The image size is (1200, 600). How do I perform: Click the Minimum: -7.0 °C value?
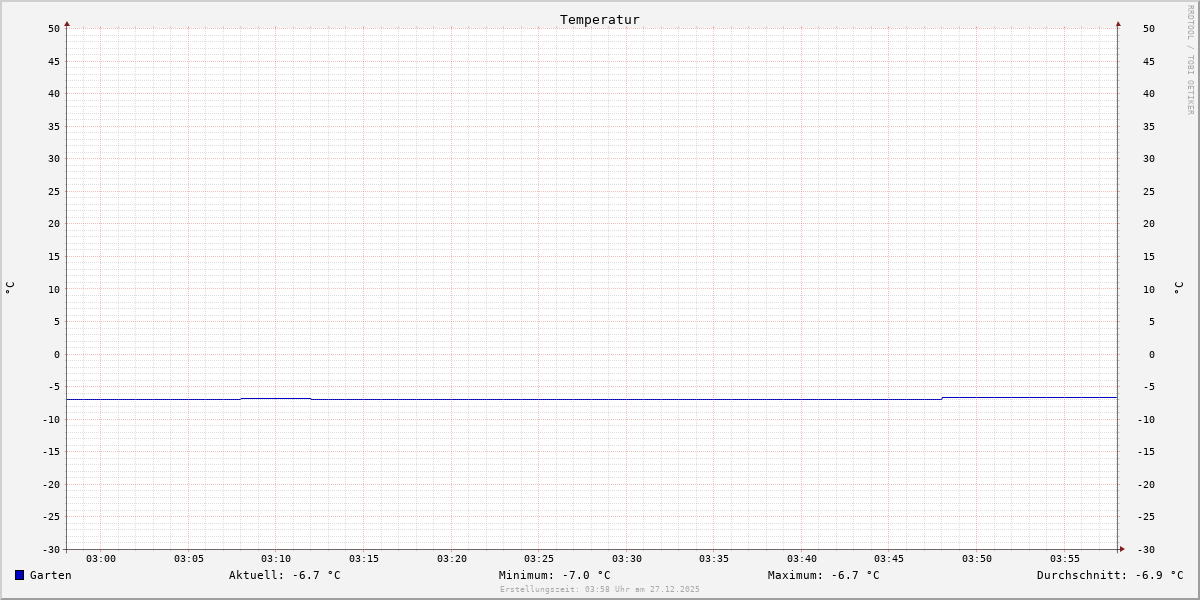click(555, 575)
